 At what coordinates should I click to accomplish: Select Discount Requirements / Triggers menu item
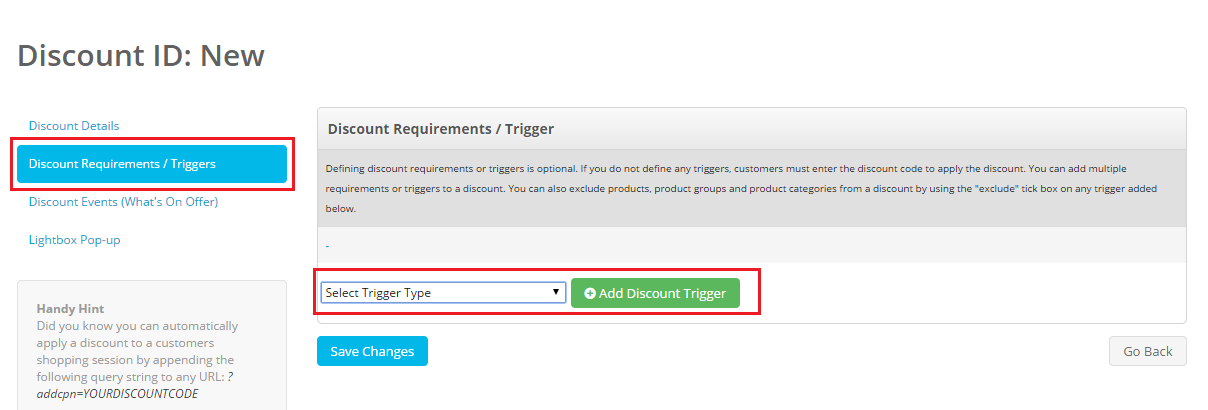click(x=152, y=164)
